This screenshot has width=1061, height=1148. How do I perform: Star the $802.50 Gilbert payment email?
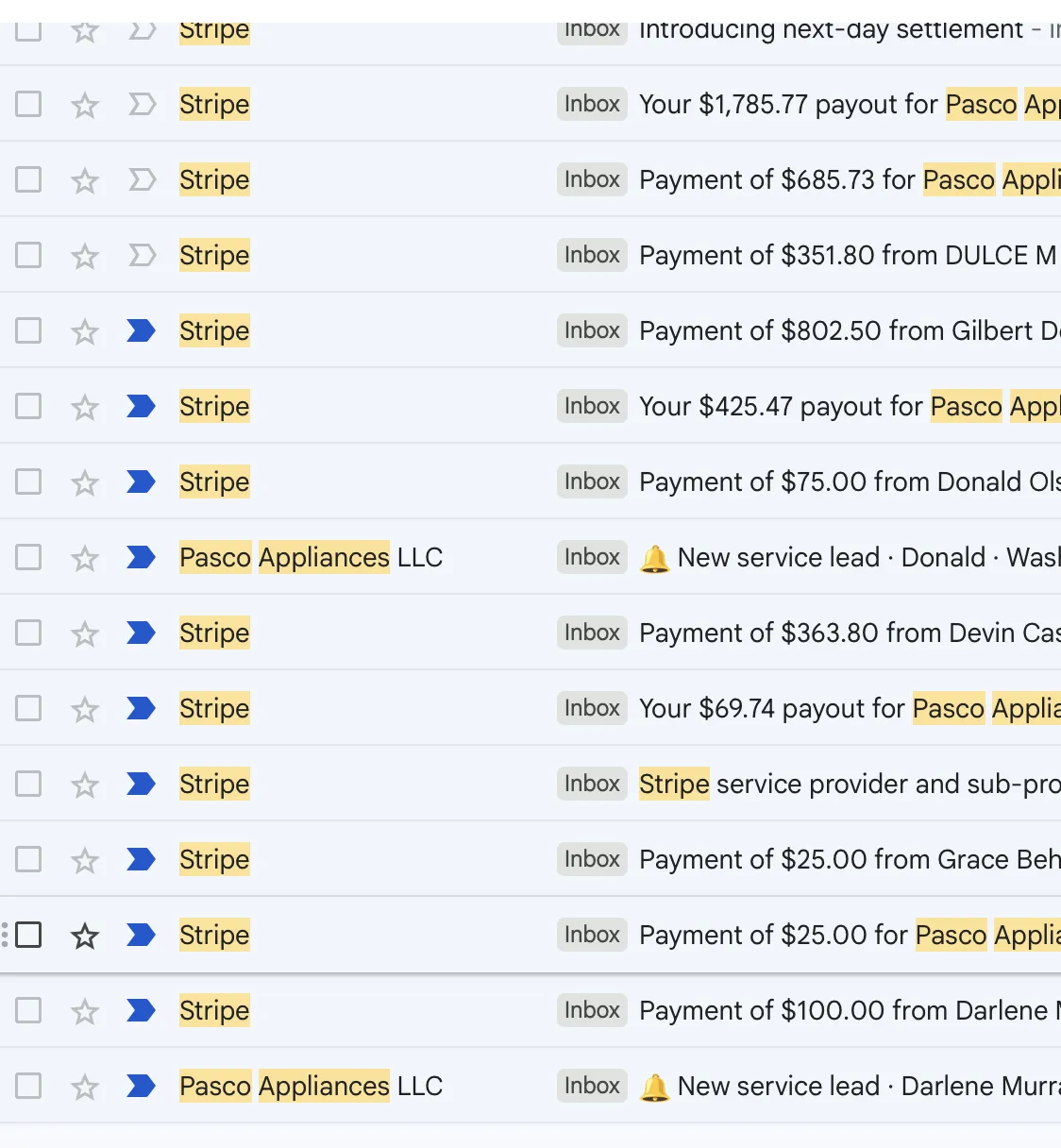coord(85,331)
